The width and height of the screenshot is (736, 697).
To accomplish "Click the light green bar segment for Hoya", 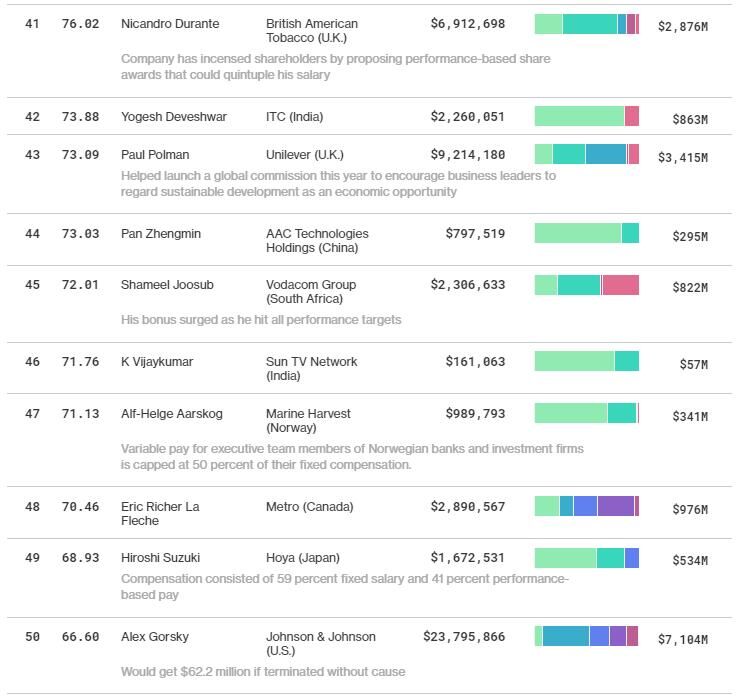I will tap(565, 558).
